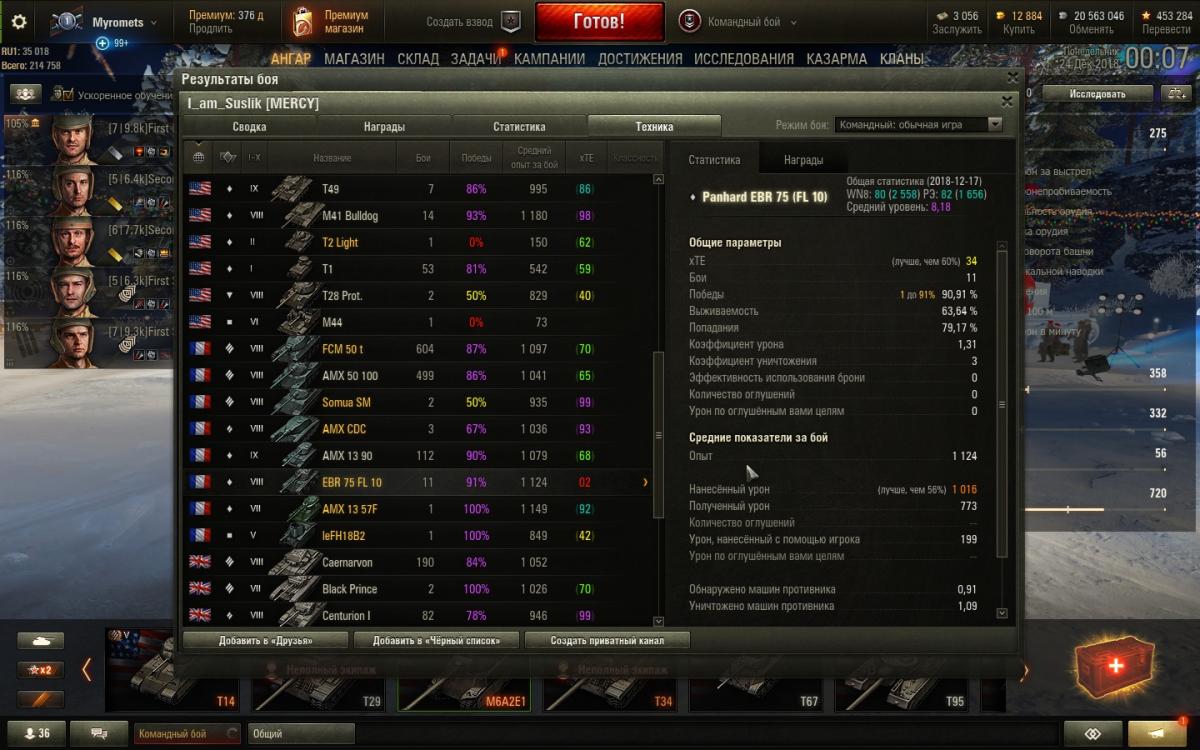The width and height of the screenshot is (1200, 750).
Task: Open chat channels speech-bubble icon
Action: coord(99,733)
